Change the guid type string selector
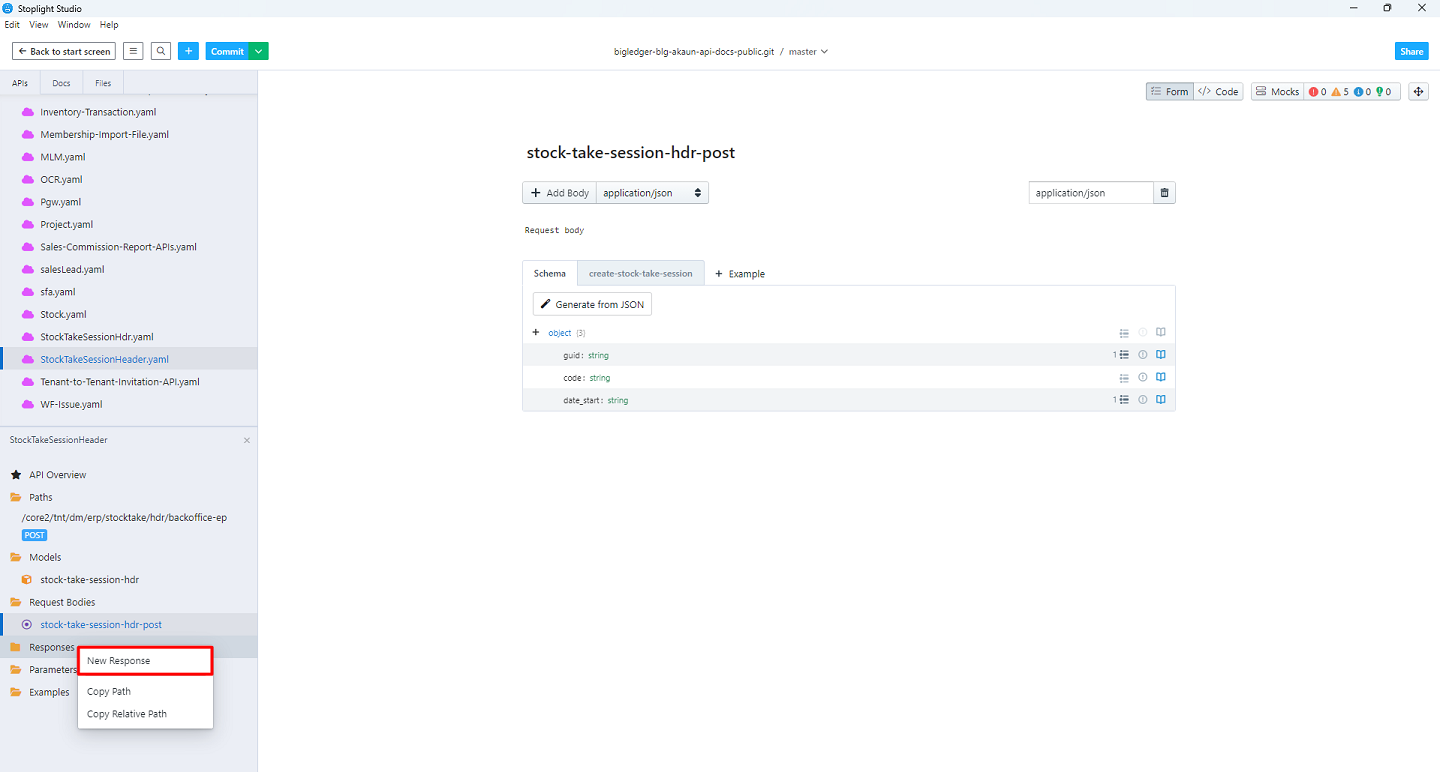 [x=598, y=355]
